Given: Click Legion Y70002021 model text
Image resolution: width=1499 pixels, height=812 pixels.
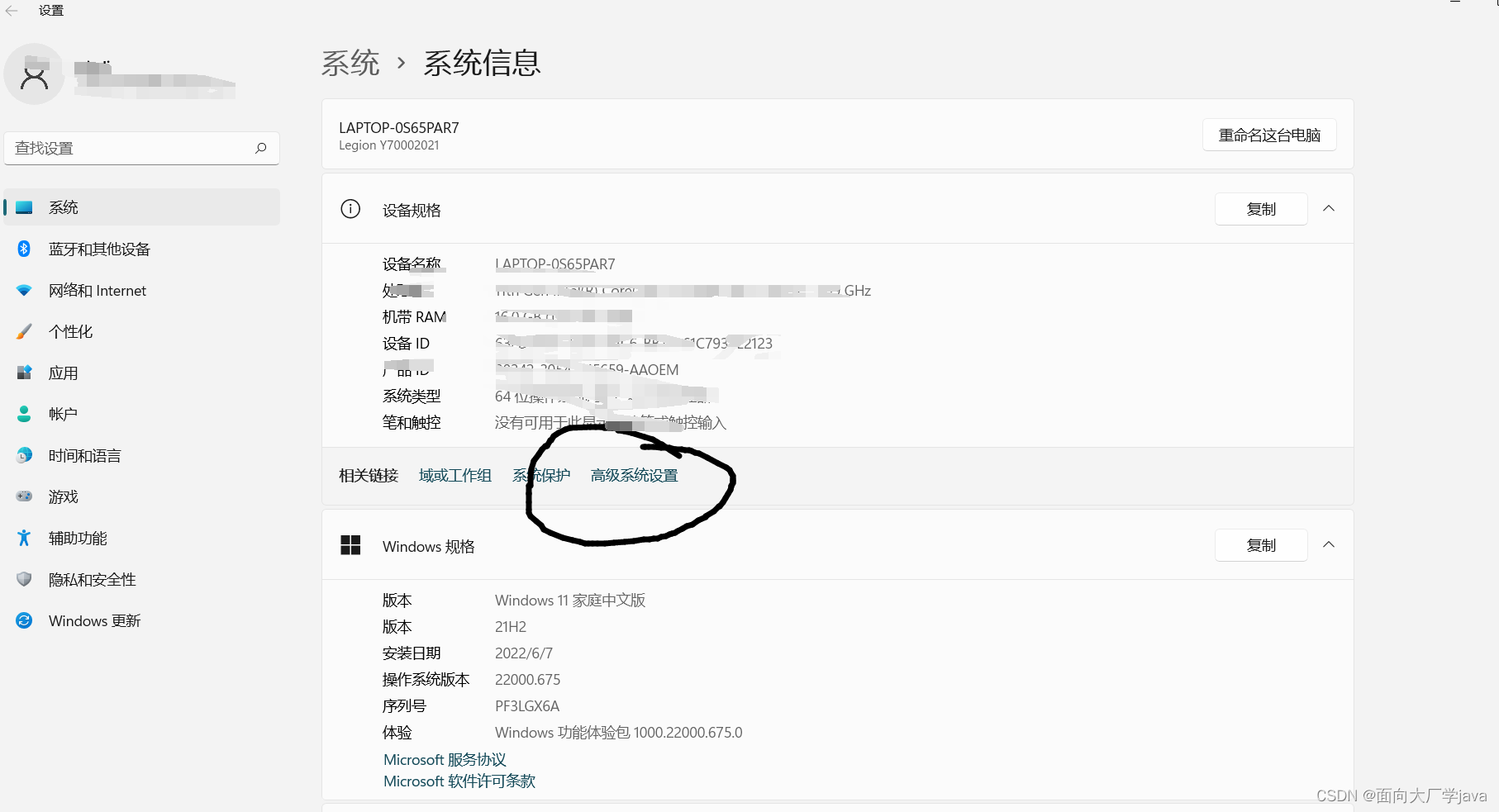Looking at the screenshot, I should tap(389, 145).
